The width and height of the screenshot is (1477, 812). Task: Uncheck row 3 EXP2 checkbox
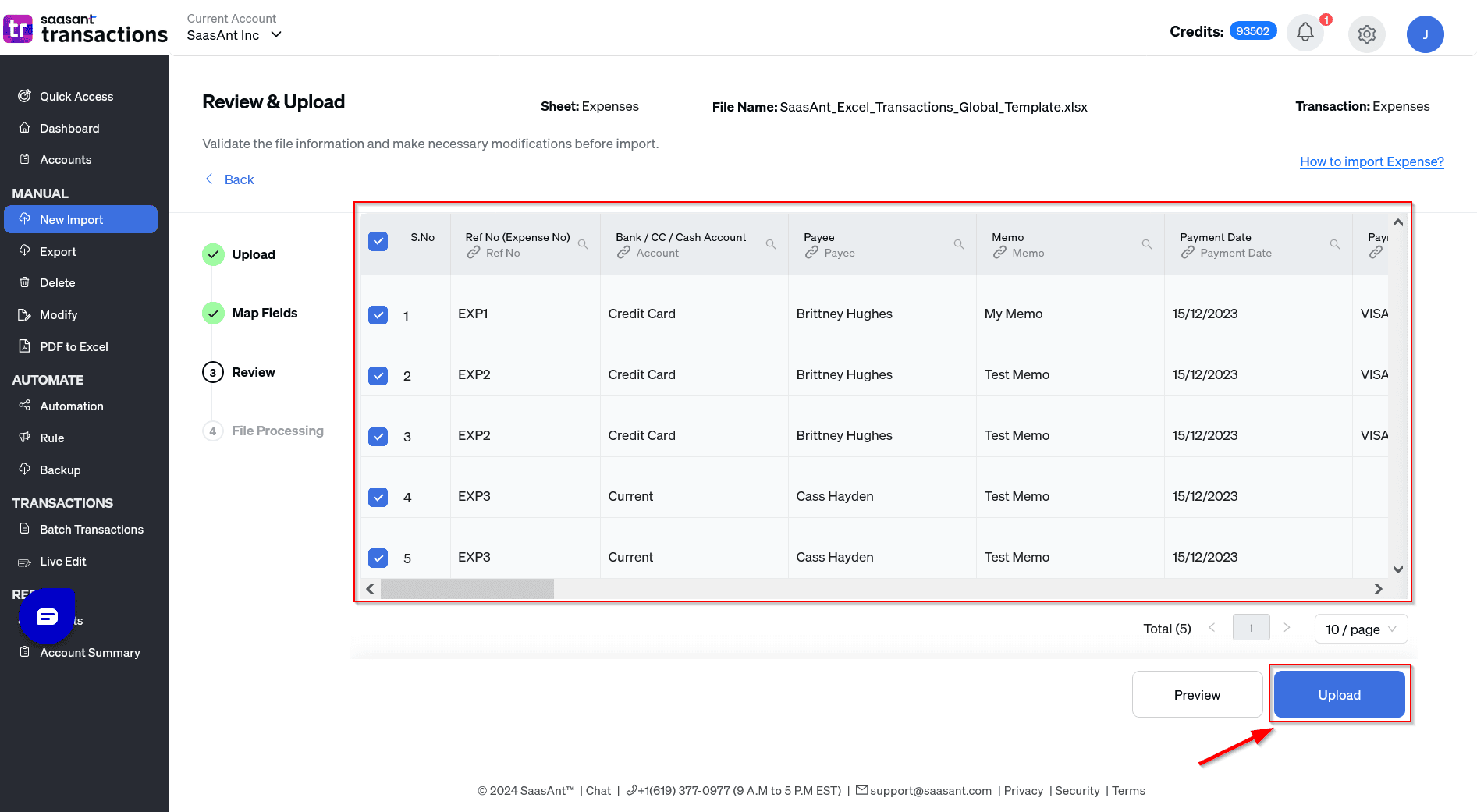(378, 436)
